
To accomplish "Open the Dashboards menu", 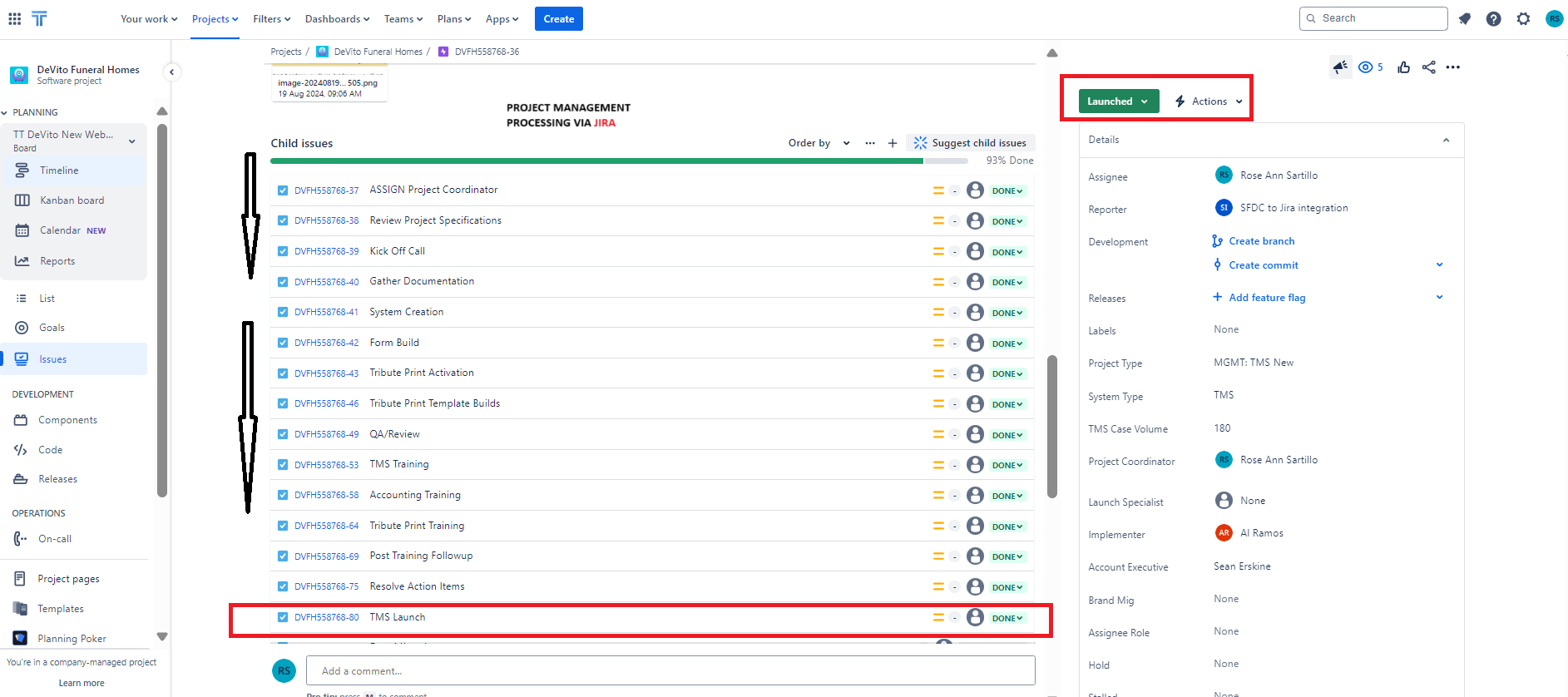I will click(x=337, y=19).
